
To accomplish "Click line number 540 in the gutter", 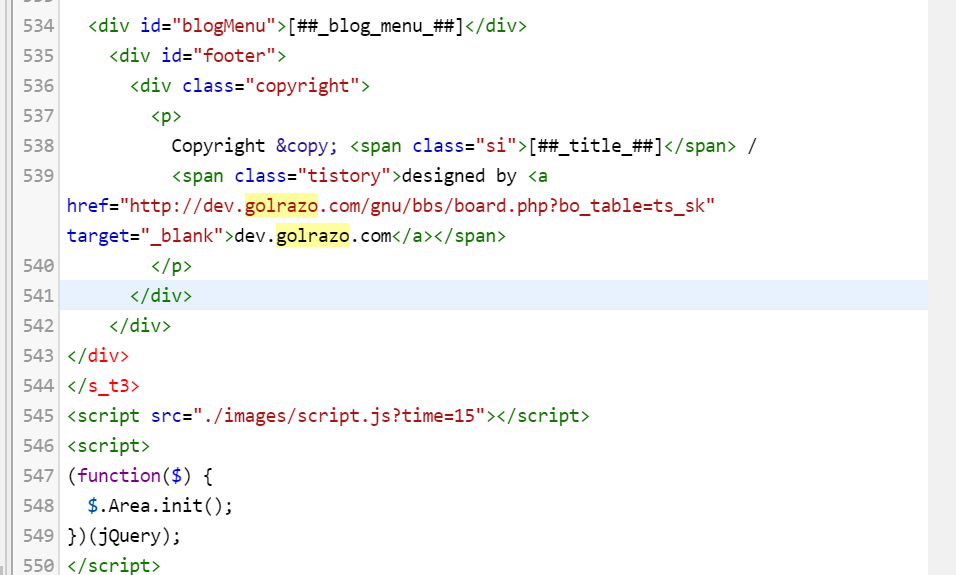I will (38, 266).
